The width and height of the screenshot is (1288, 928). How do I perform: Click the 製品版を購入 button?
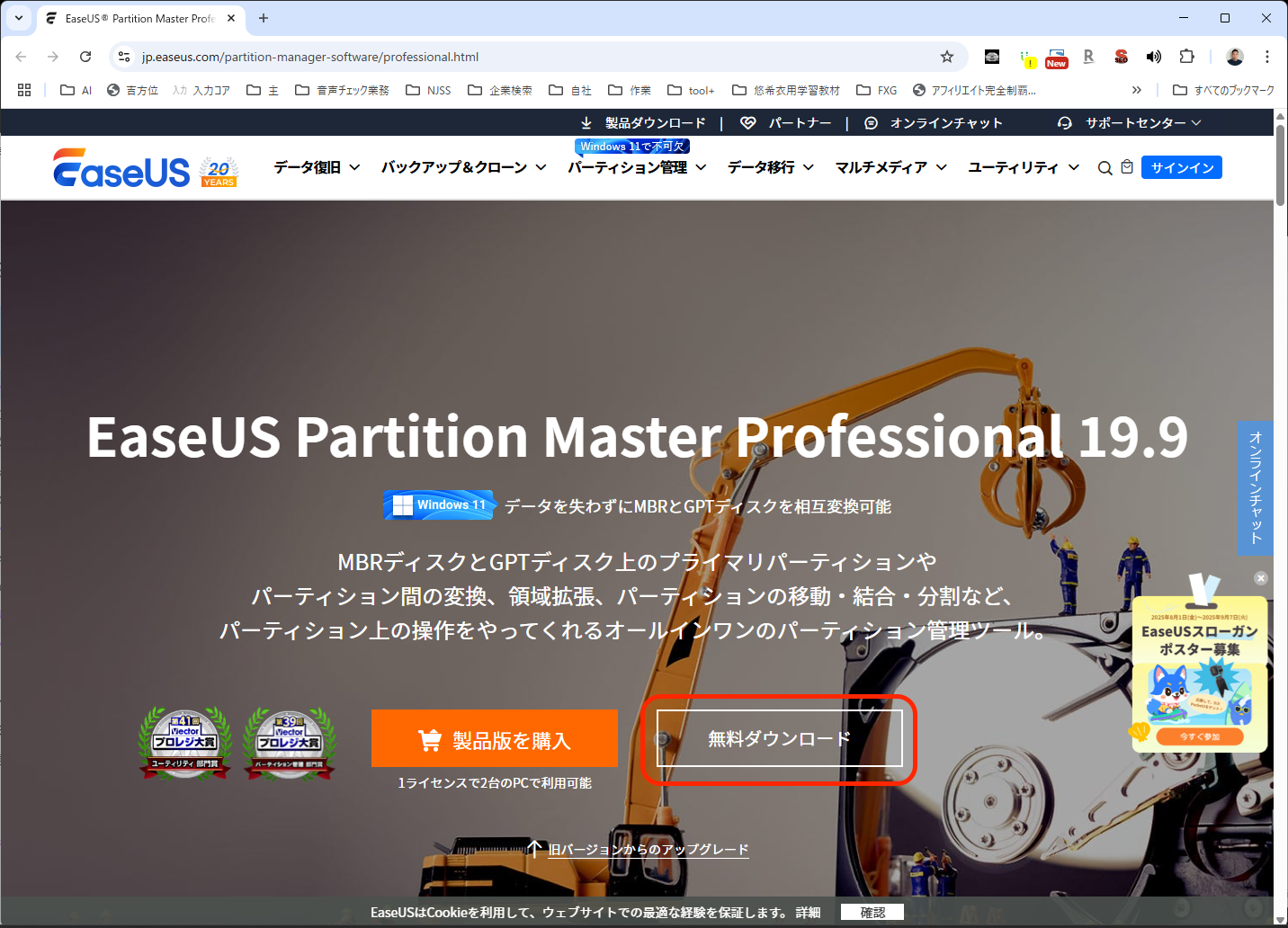(495, 739)
